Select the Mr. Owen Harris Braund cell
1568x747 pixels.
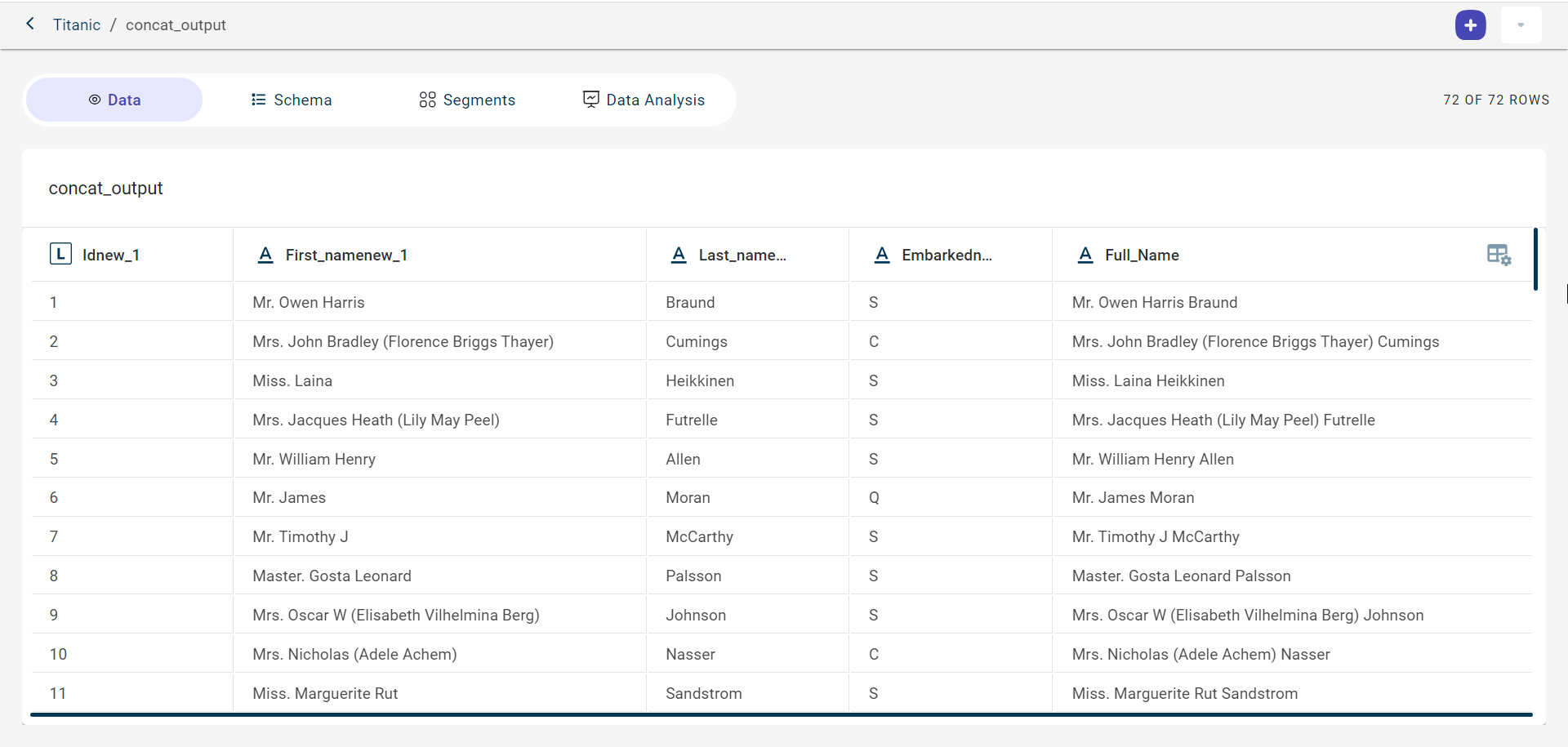[x=1154, y=303]
